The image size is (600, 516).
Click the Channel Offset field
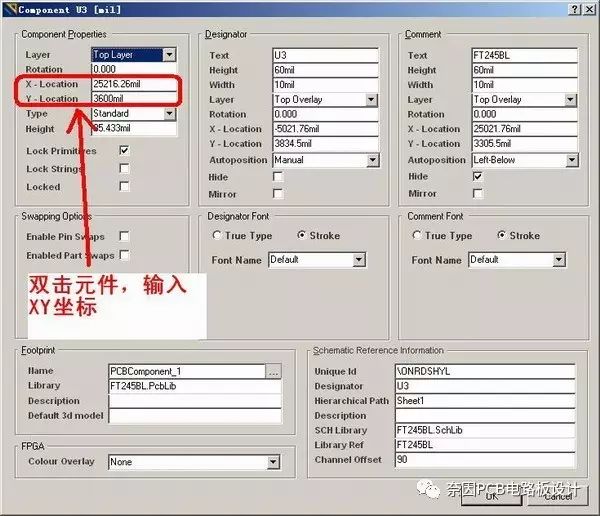click(x=485, y=460)
